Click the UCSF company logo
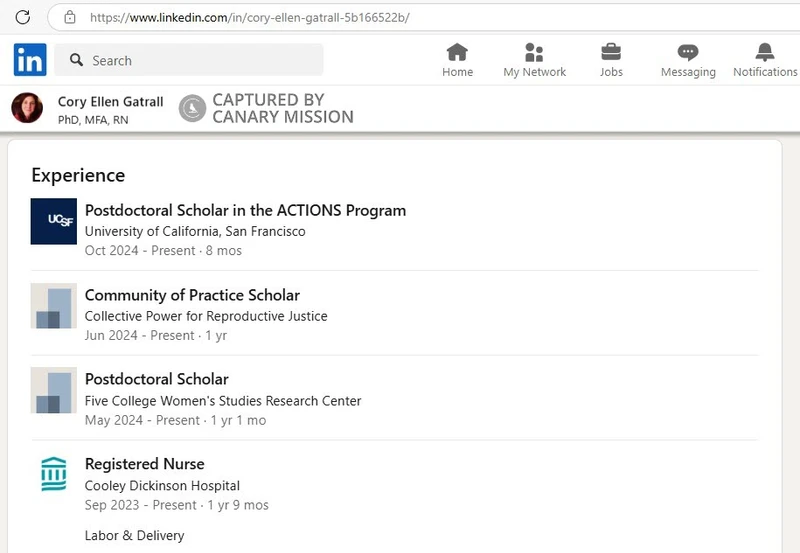The image size is (800, 553). 54,221
